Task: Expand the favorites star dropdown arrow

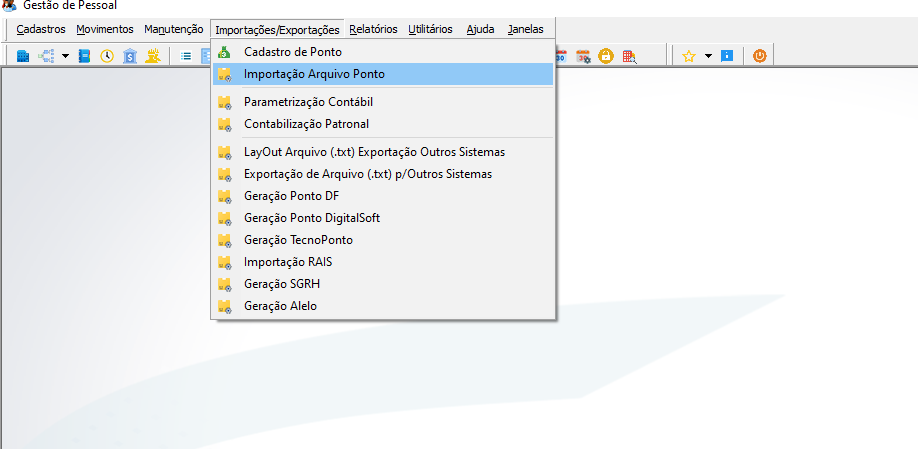Action: pos(708,56)
